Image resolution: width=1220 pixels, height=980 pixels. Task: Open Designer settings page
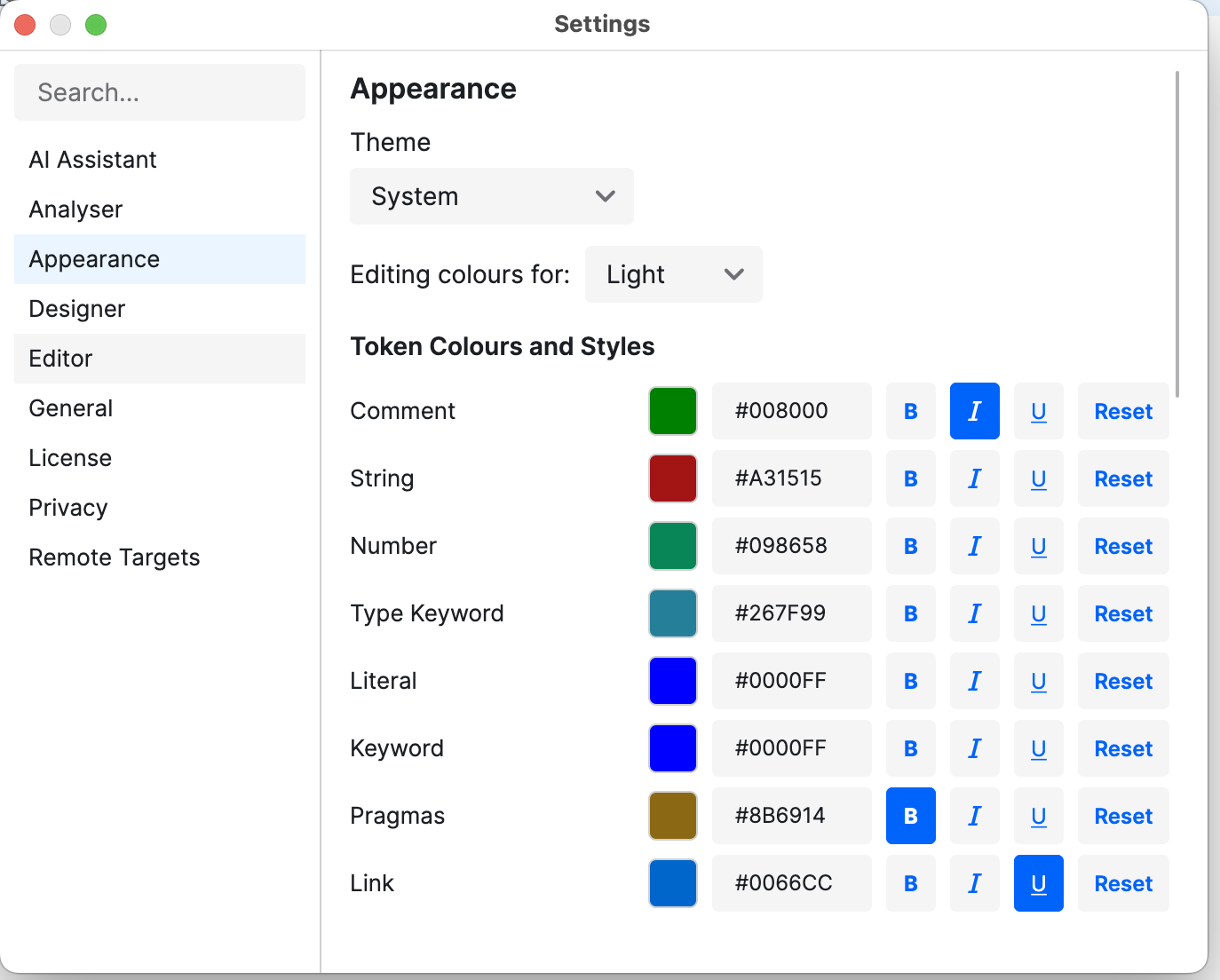pos(160,309)
